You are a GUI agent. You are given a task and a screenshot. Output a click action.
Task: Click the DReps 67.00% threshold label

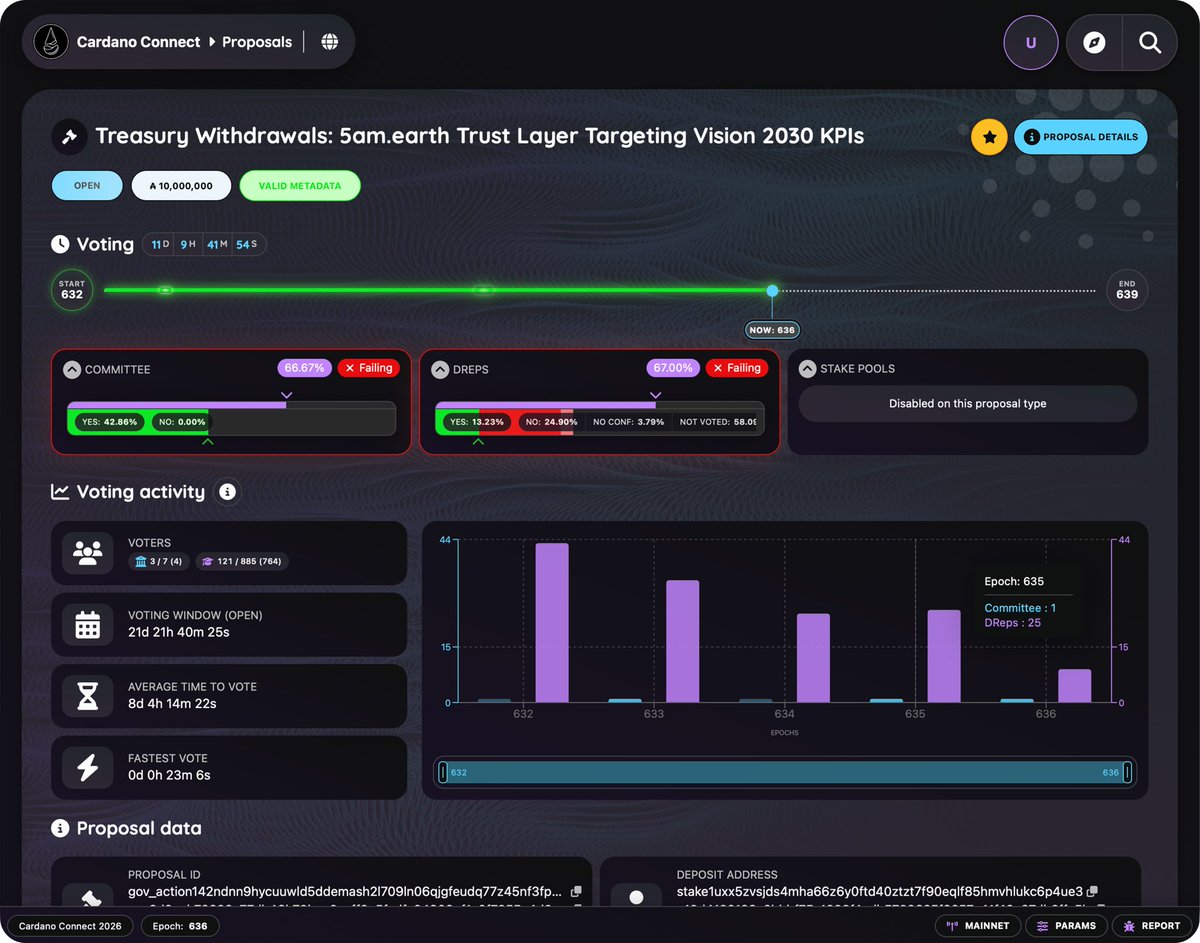point(673,368)
